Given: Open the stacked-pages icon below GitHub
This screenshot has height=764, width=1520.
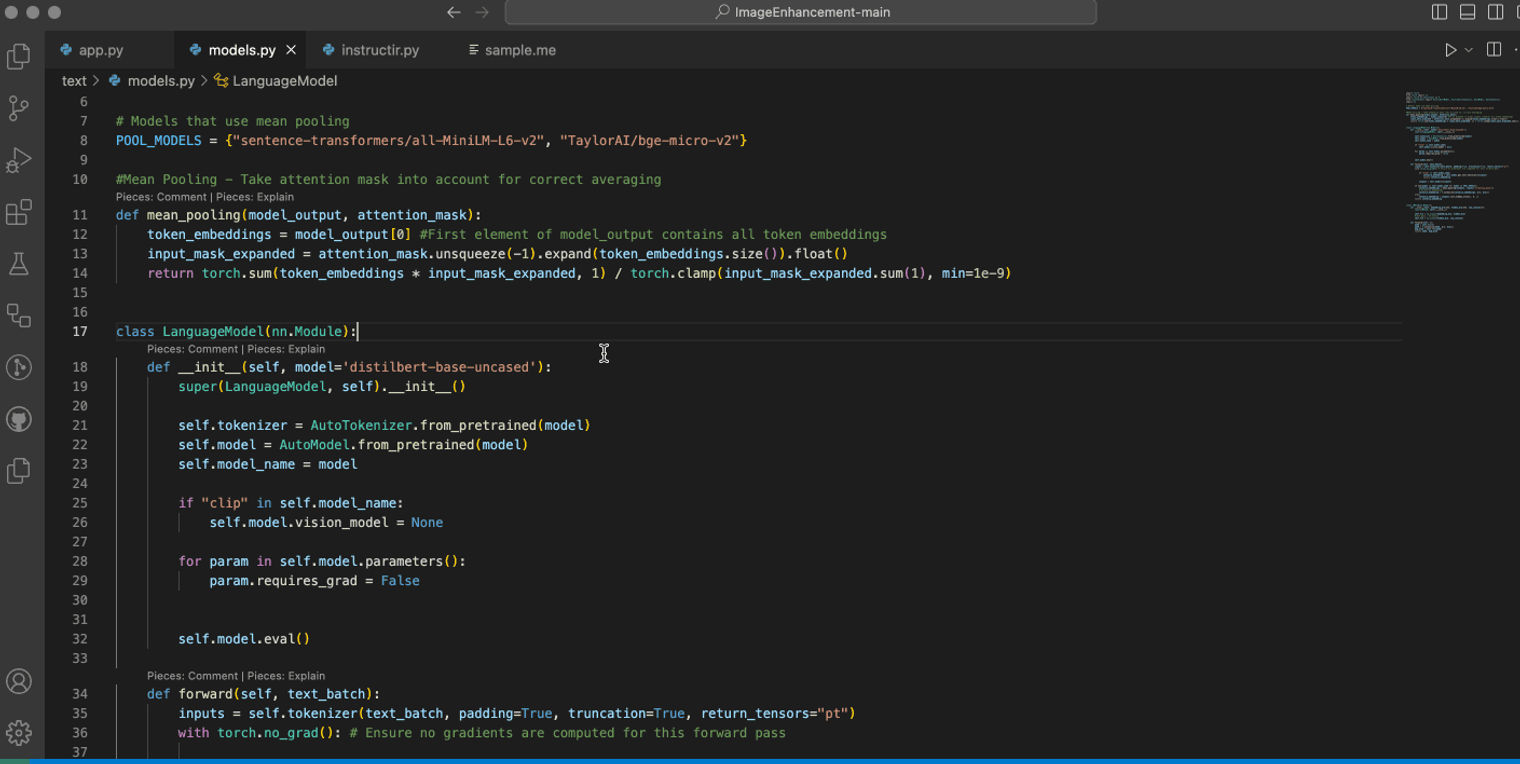Looking at the screenshot, I should [x=19, y=470].
